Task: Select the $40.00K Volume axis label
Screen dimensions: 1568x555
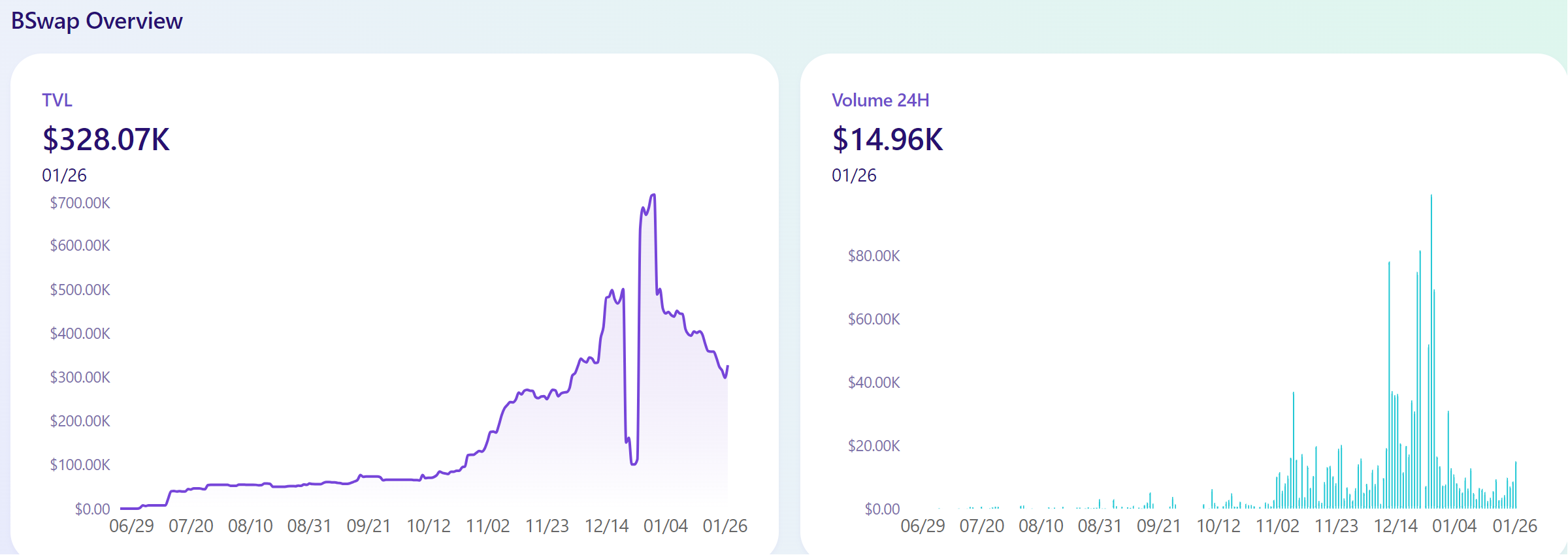Action: click(874, 383)
